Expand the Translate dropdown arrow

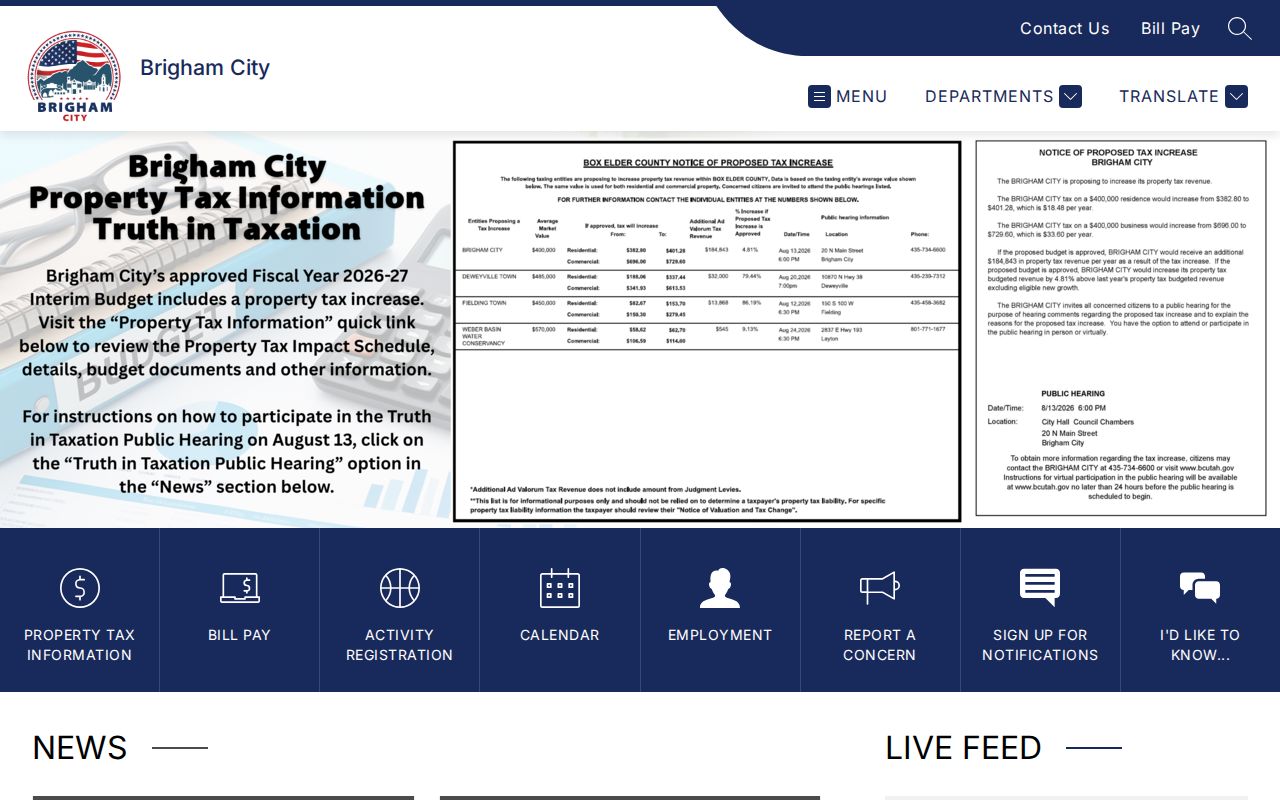tap(1236, 96)
